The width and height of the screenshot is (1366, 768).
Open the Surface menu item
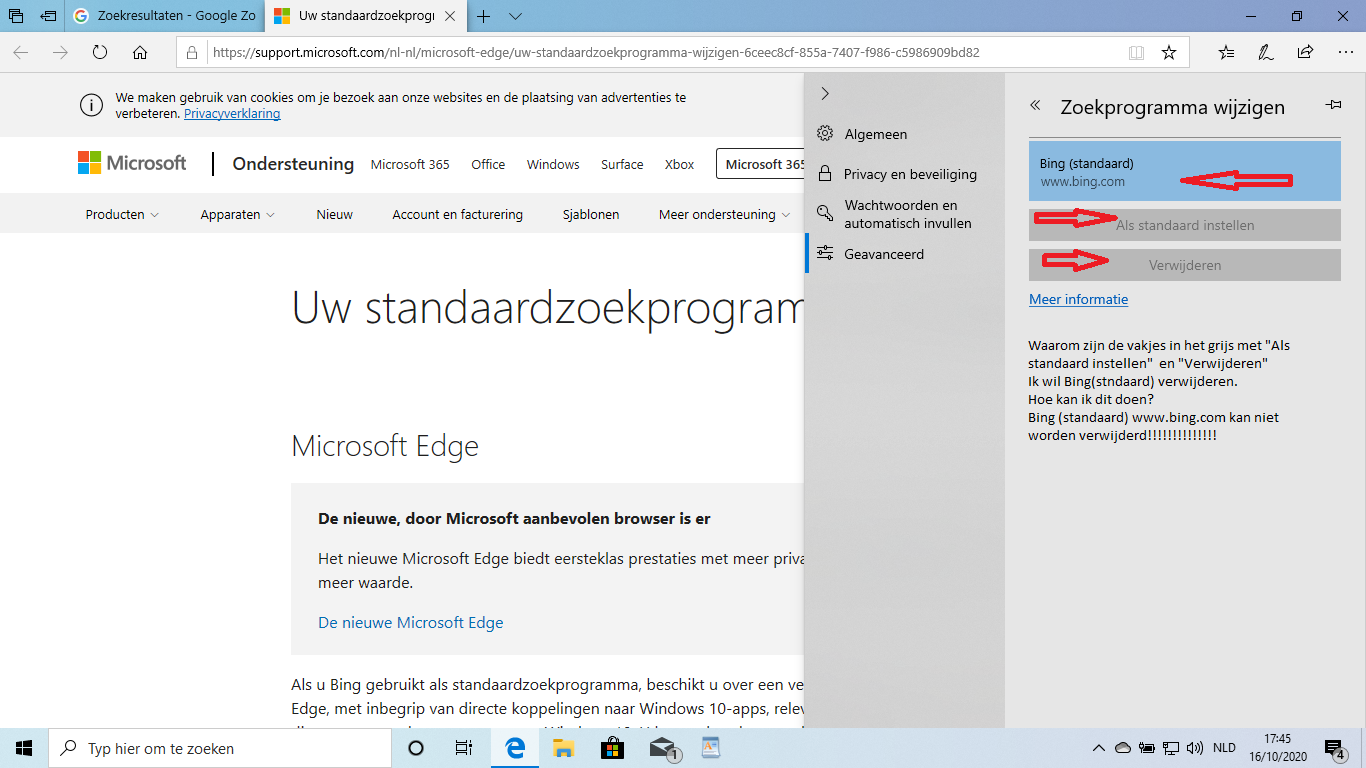pos(622,164)
